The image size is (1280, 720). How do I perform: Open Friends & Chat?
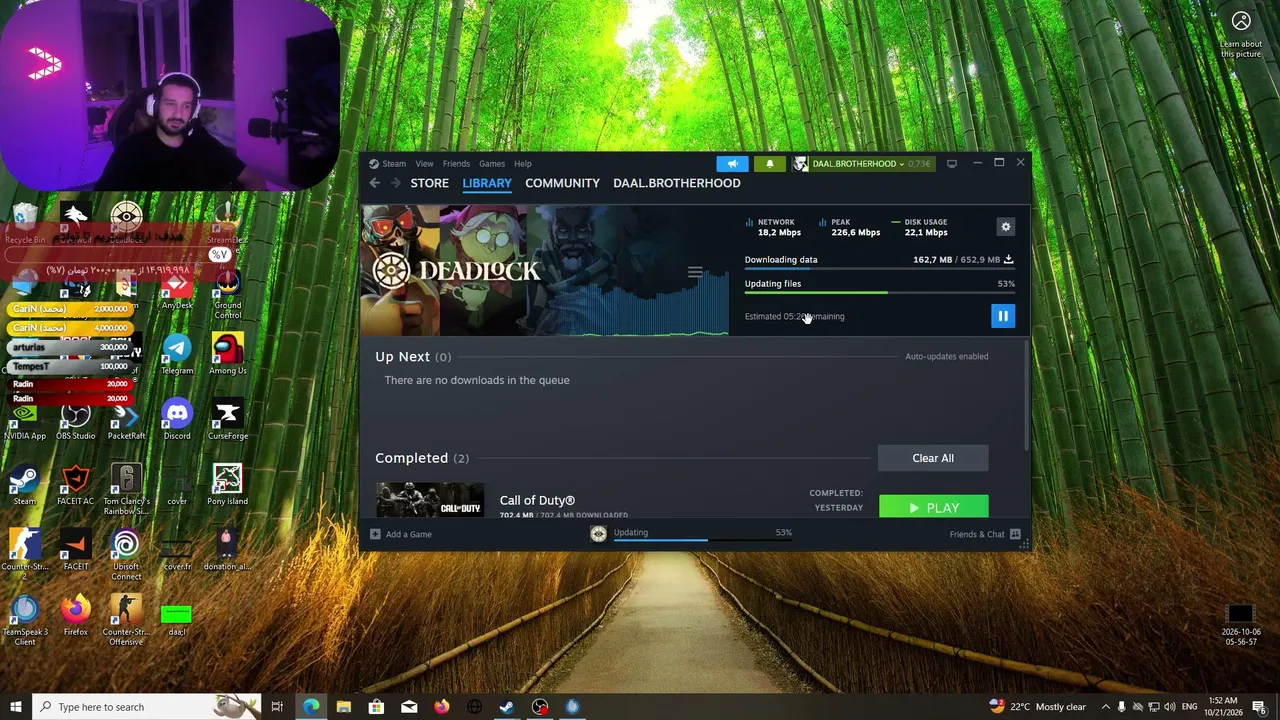[x=977, y=534]
